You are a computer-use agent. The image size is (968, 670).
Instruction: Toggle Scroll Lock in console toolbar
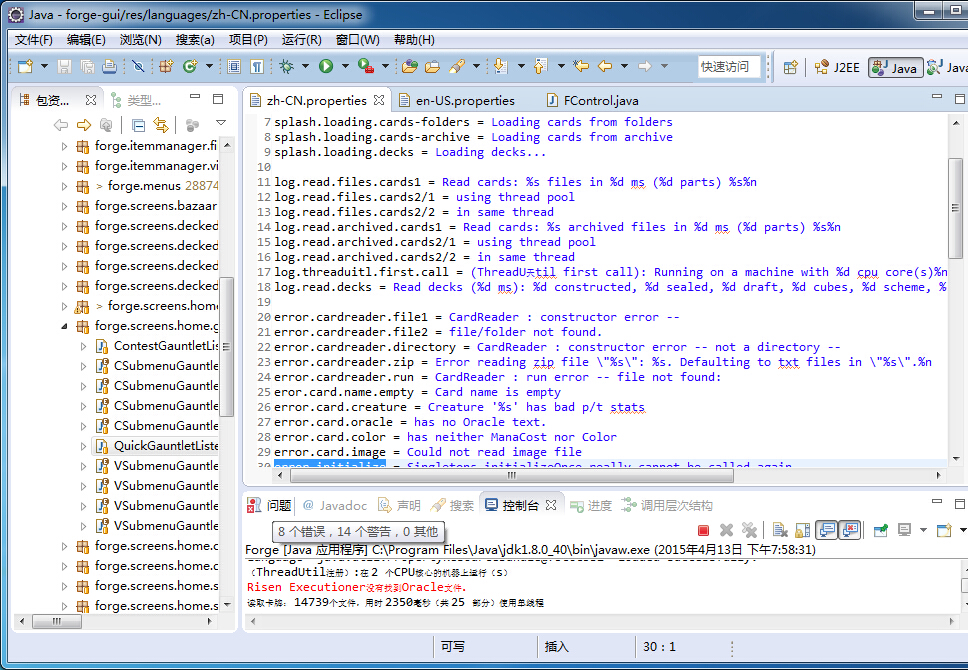click(x=803, y=530)
